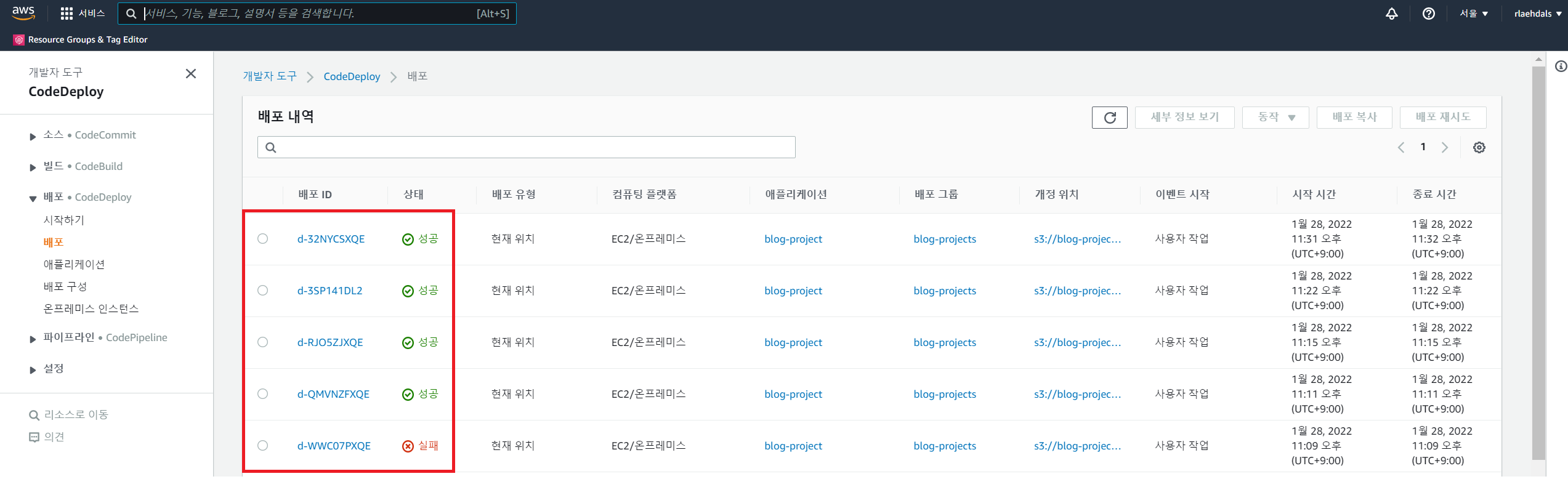1568x503 pixels.
Task: Open deployment d-WWC07PXQE link
Action: click(334, 446)
